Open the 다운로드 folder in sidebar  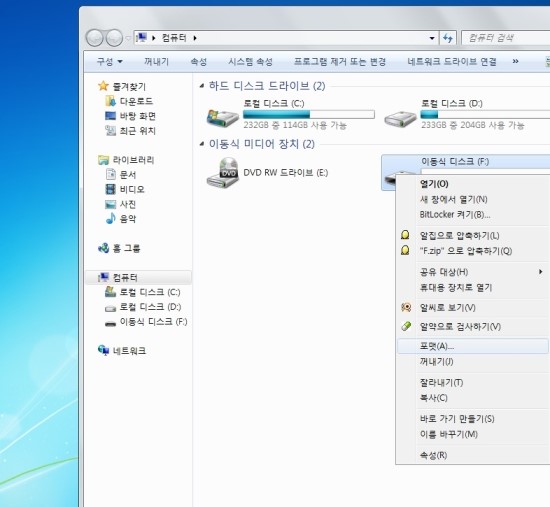point(136,101)
